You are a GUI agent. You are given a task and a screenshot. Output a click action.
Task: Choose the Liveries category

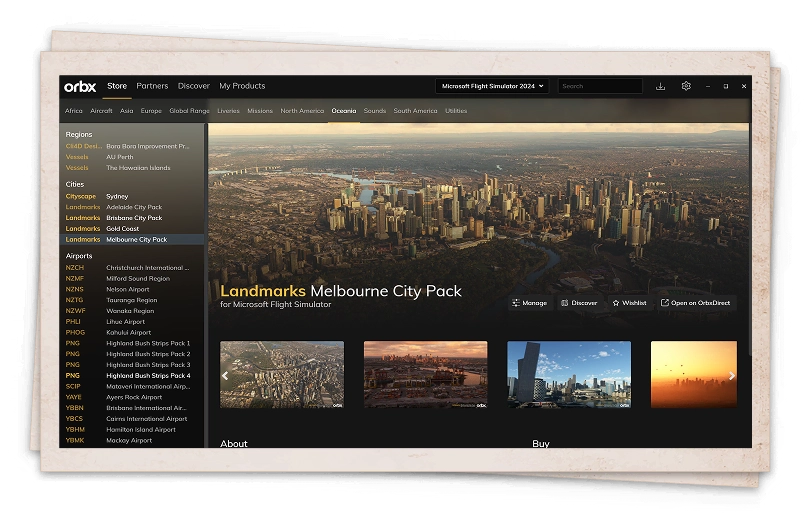[x=228, y=111]
